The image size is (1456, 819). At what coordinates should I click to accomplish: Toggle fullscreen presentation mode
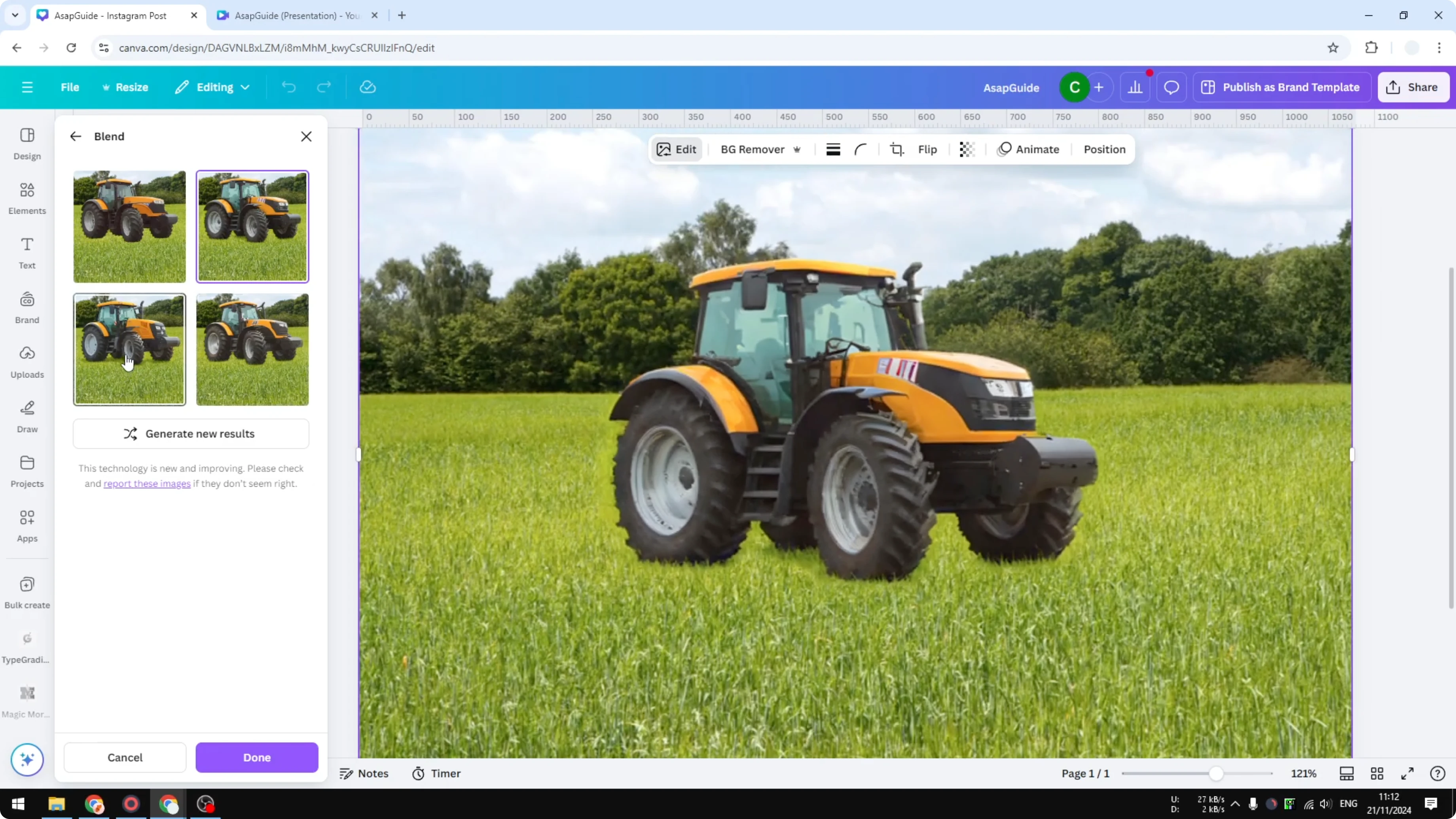click(1408, 773)
